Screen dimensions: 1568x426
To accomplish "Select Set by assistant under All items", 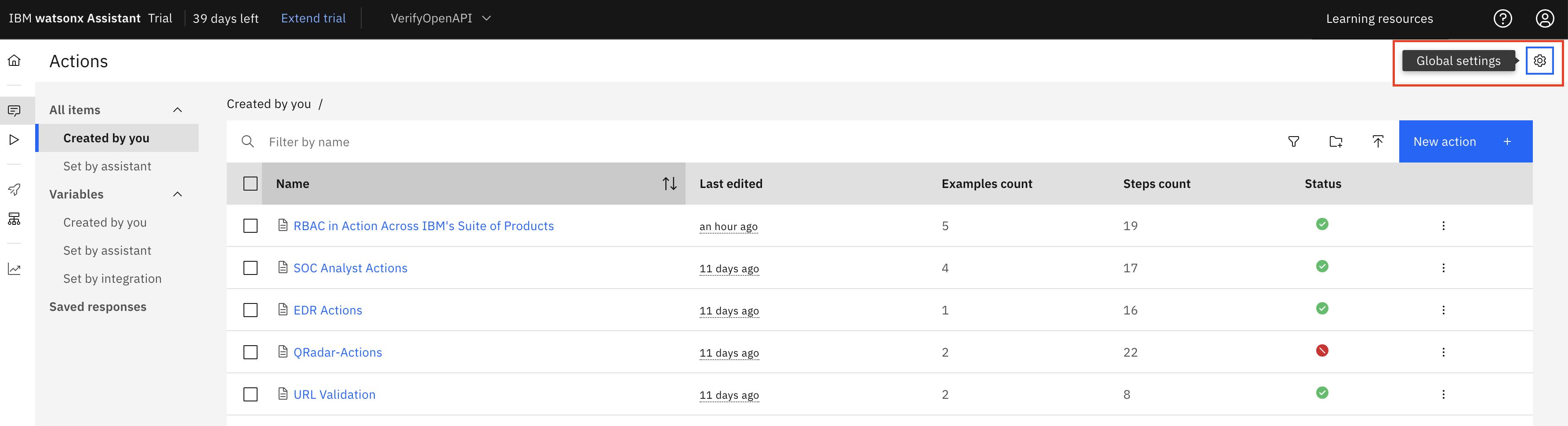I will click(x=107, y=167).
